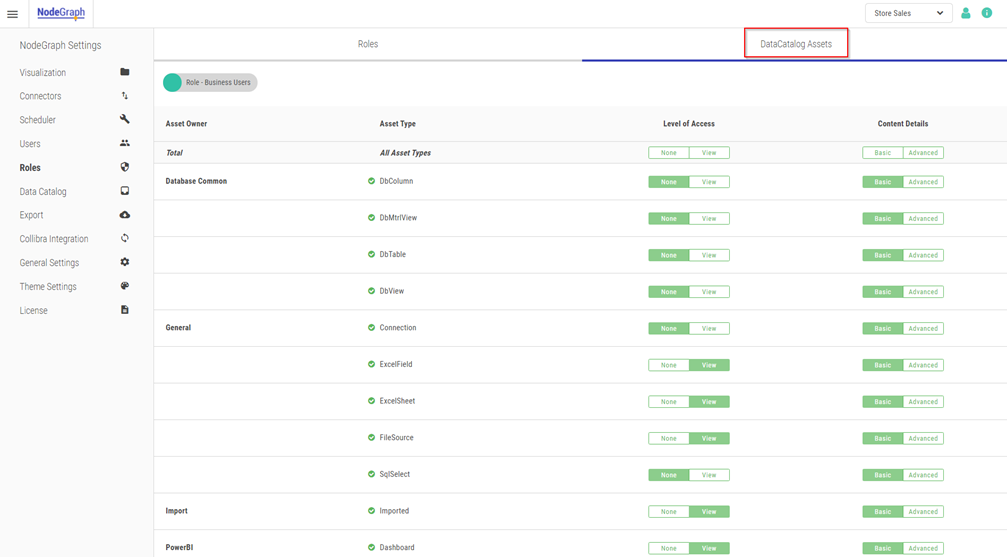
Task: Click the Scheduler wrench icon
Action: pos(125,119)
